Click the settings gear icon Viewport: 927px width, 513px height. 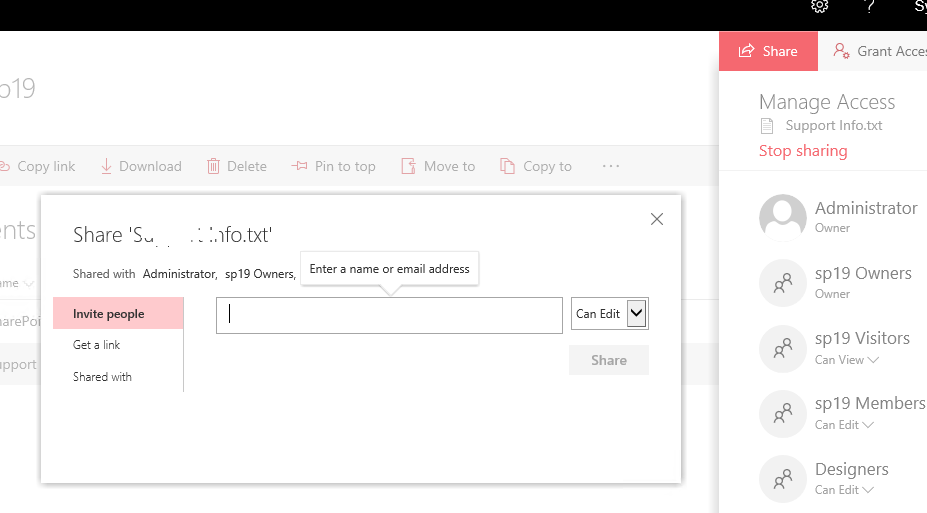819,6
